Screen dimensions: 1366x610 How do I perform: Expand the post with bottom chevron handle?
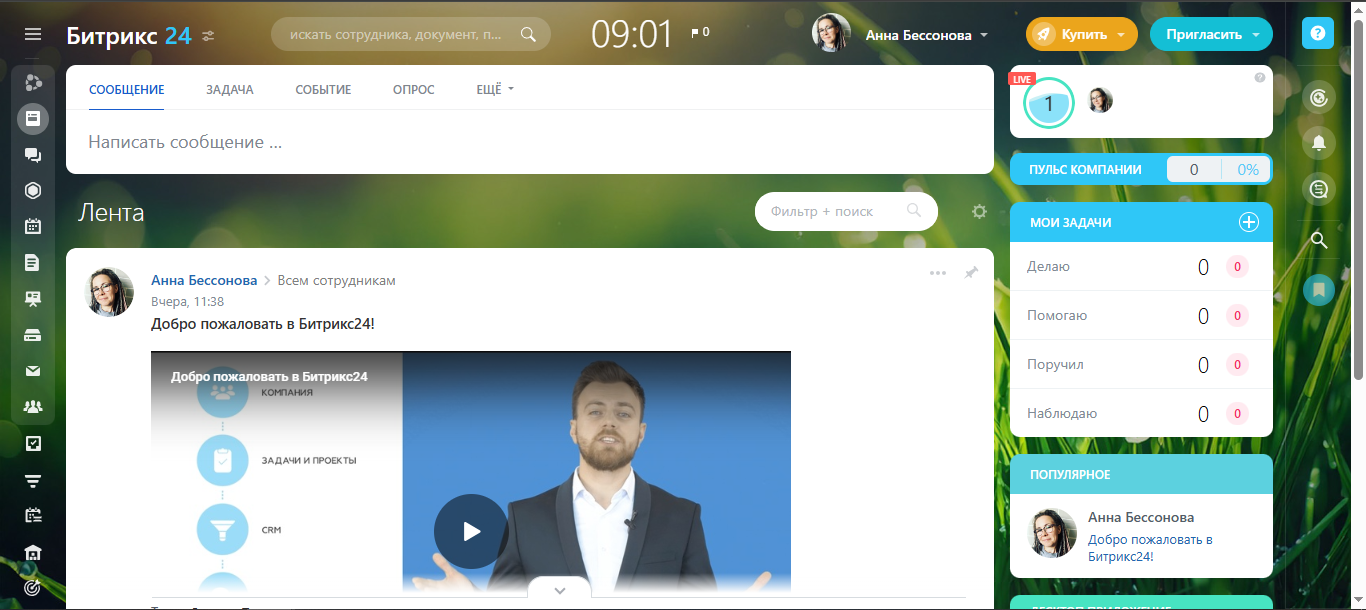[x=559, y=590]
